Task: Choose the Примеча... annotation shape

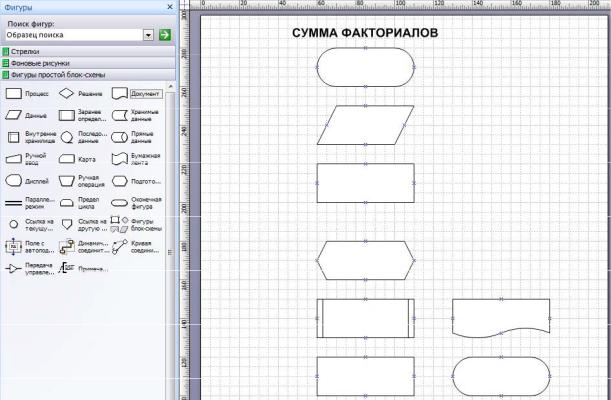Action: 83,268
